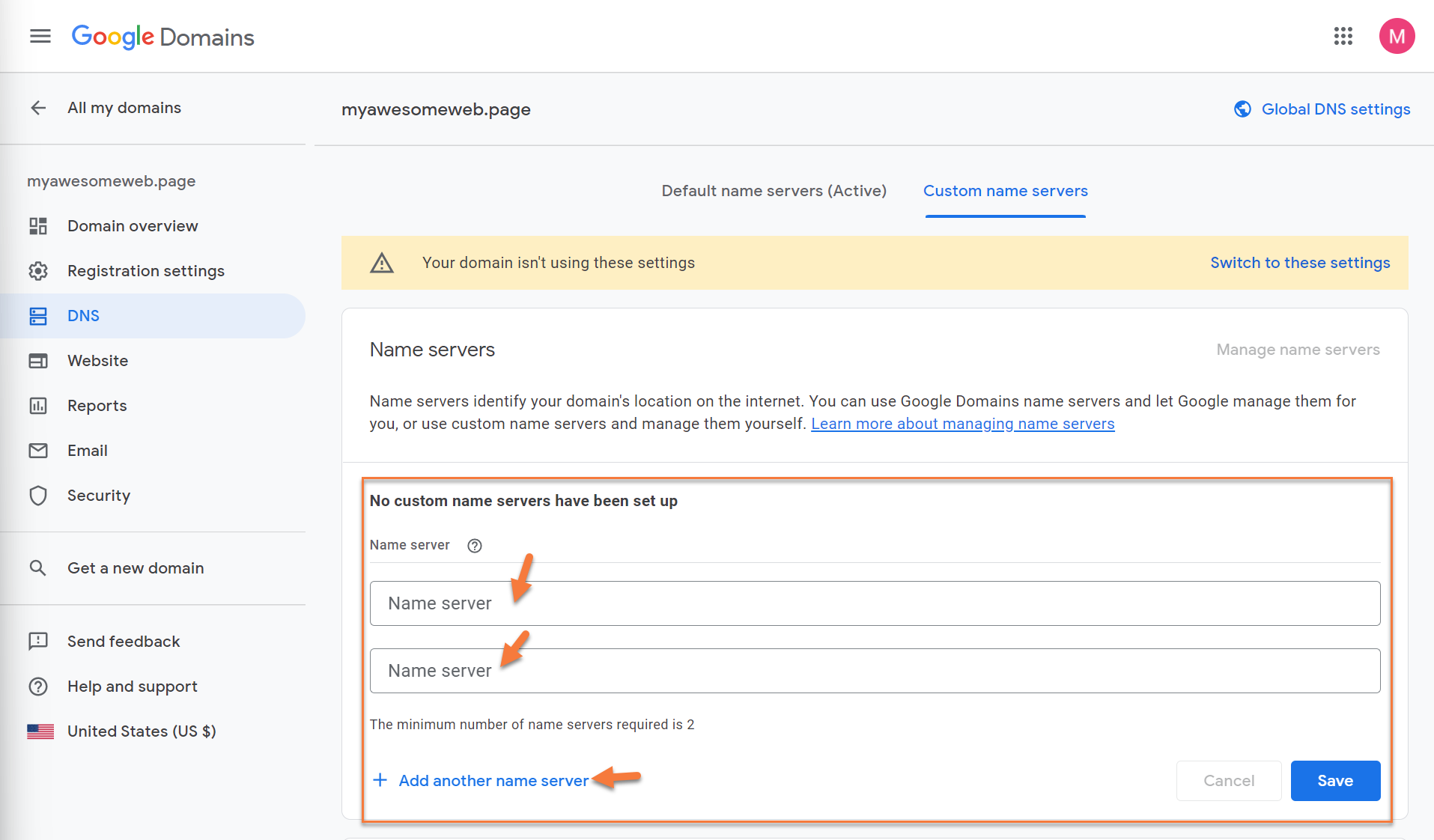1434x840 pixels.
Task: Click the name server help question icon
Action: [x=474, y=546]
